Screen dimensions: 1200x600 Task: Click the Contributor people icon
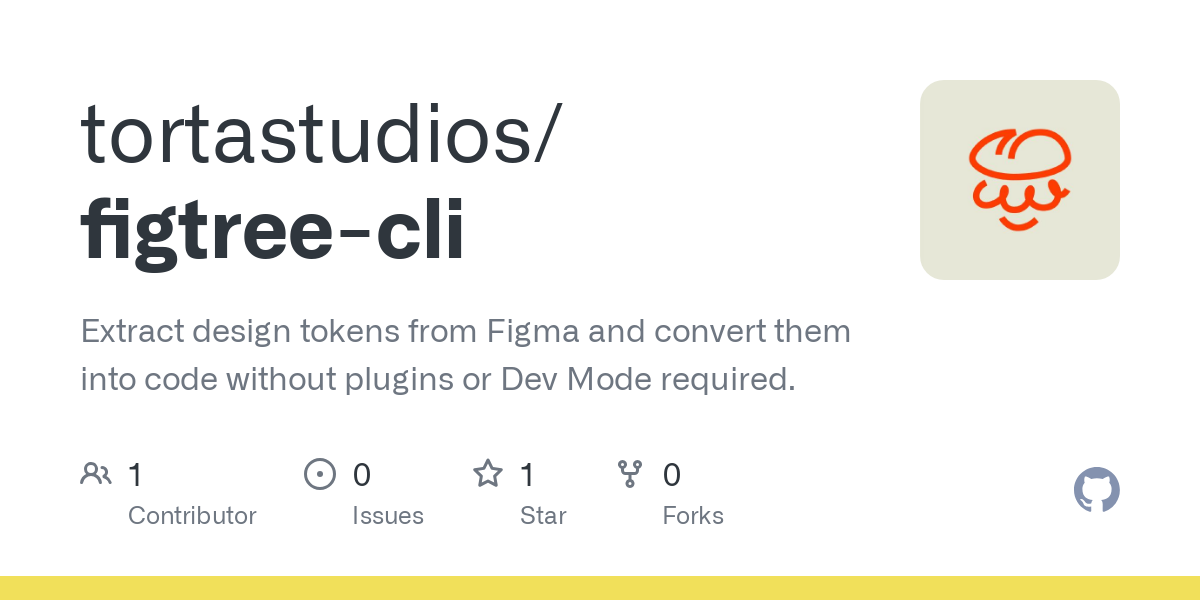point(96,473)
